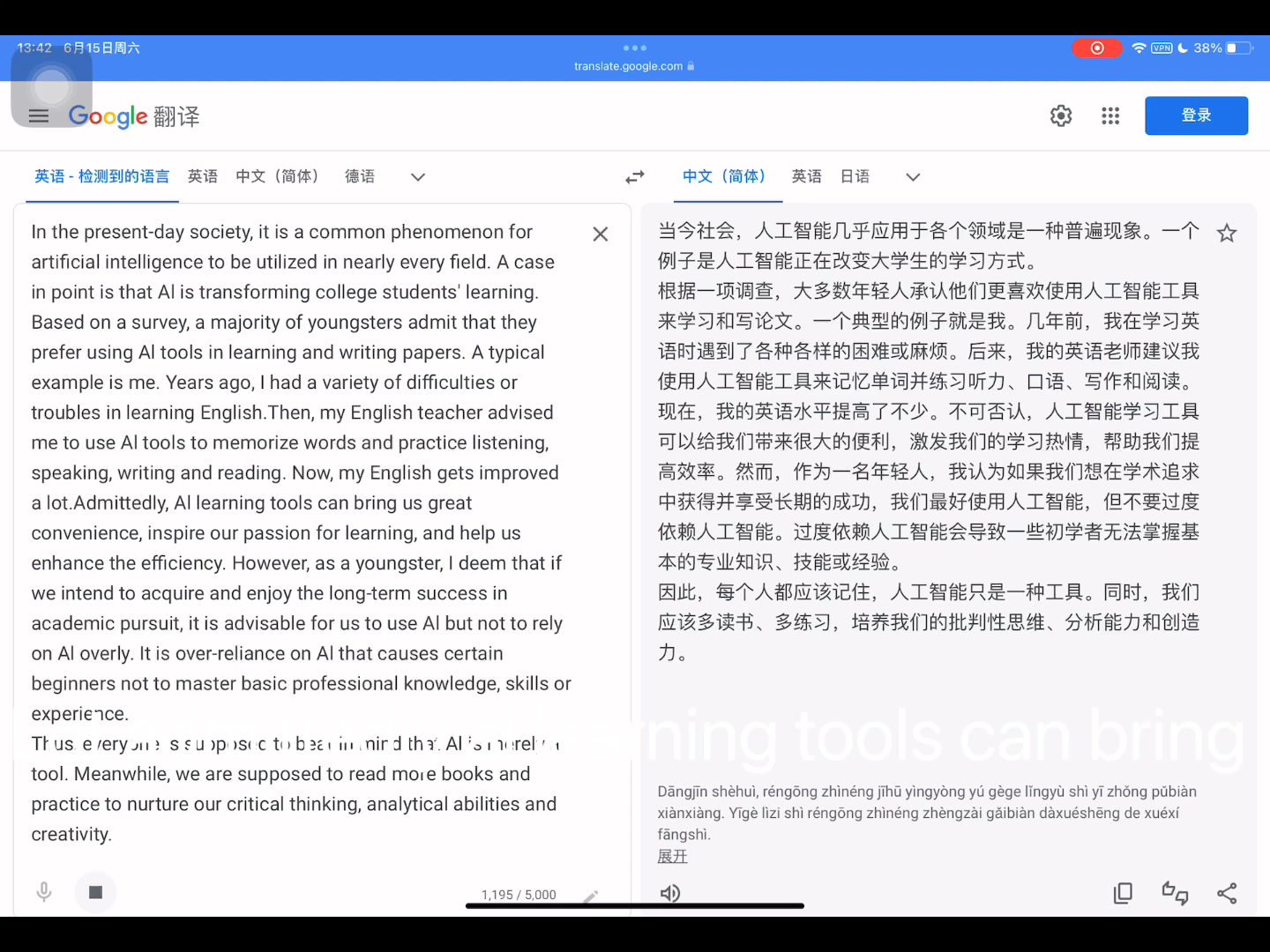
Task: Stop source text audio playback
Action: pyautogui.click(x=96, y=893)
